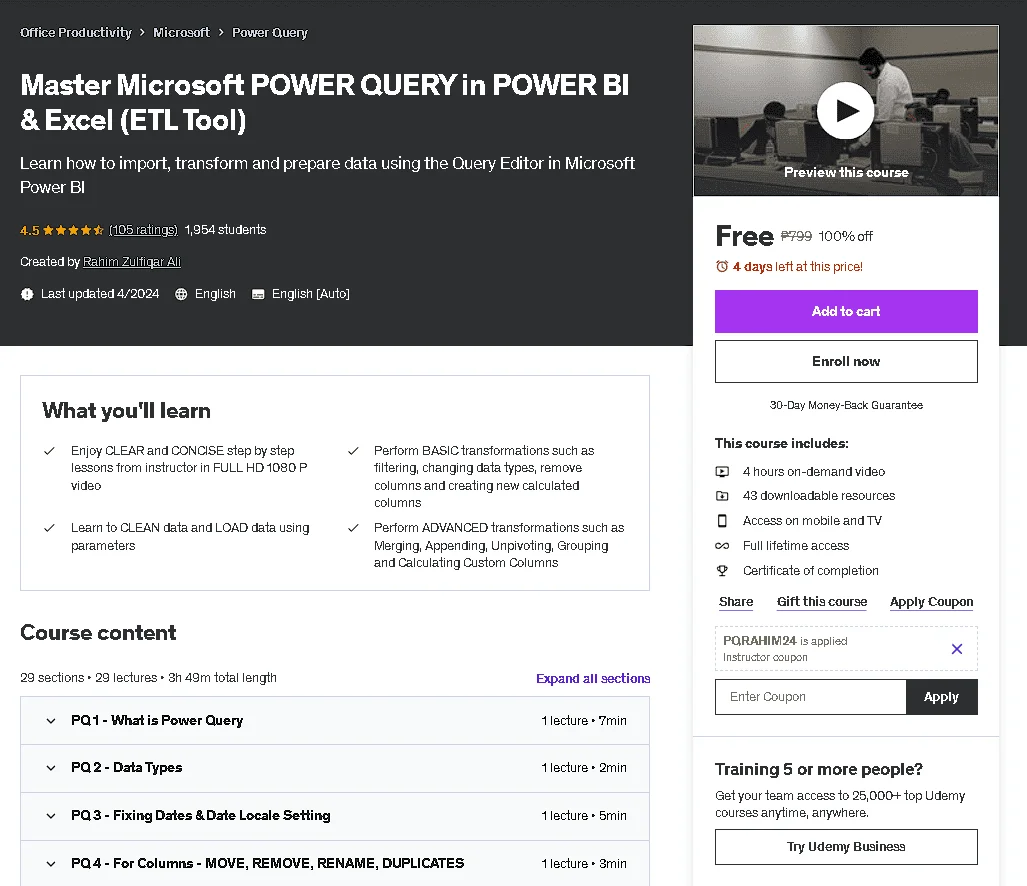This screenshot has width=1027, height=886.
Task: Click the star rating icons
Action: (73, 231)
